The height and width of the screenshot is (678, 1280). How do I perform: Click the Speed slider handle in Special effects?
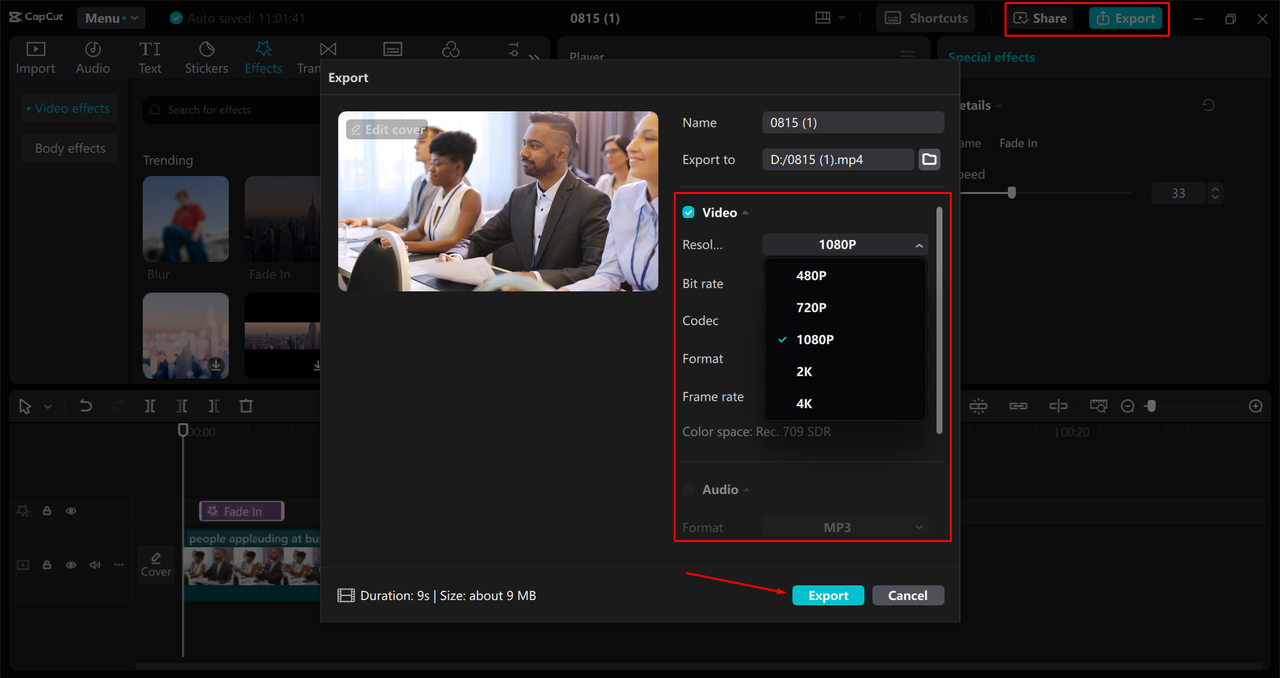[x=1012, y=193]
